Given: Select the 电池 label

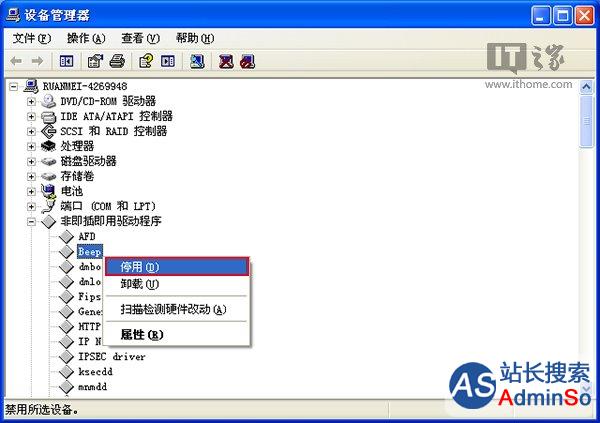Looking at the screenshot, I should click(72, 191).
